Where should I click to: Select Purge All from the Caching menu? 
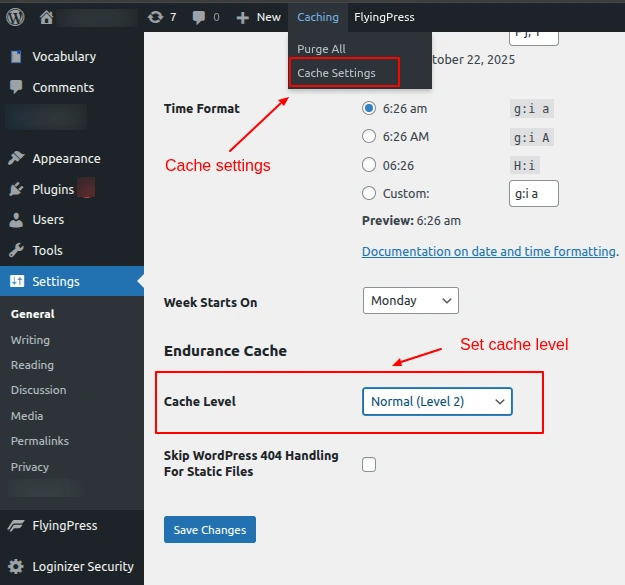321,49
